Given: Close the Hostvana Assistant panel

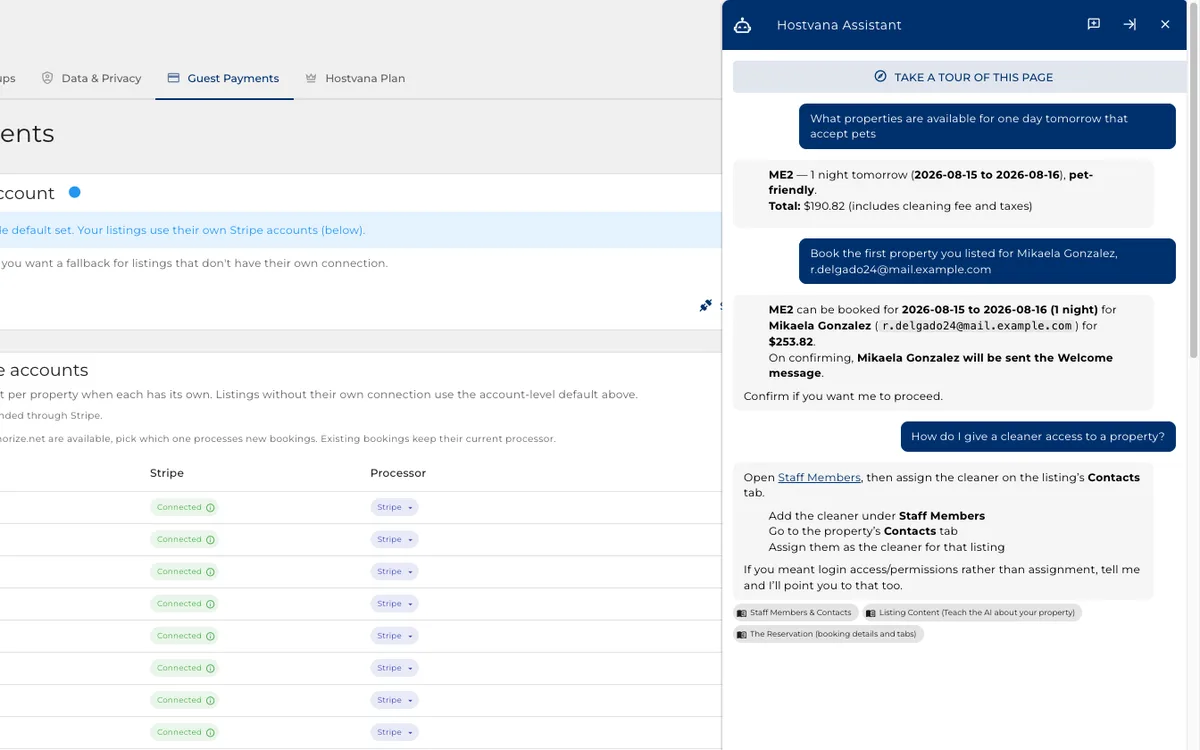Looking at the screenshot, I should 1165,24.
